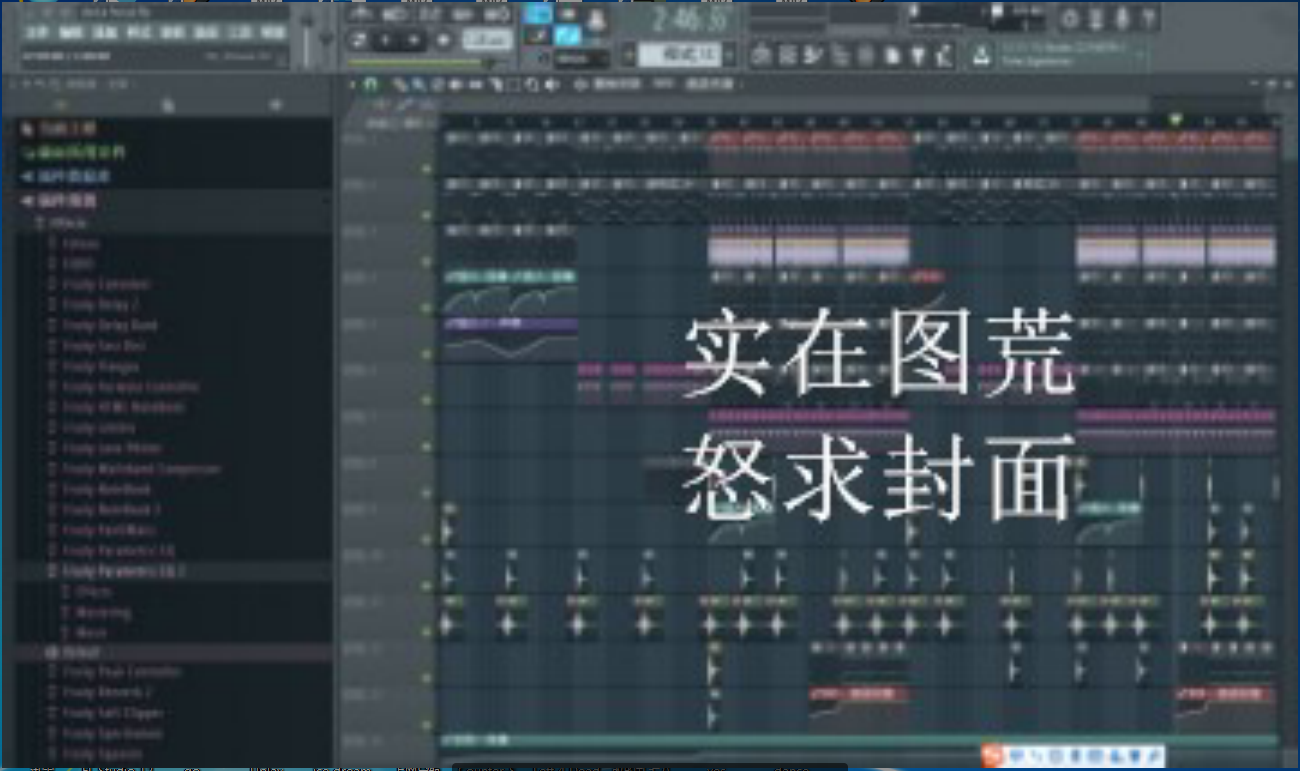1300x771 pixels.
Task: Open the Patterns menu in menu bar
Action: (138, 33)
